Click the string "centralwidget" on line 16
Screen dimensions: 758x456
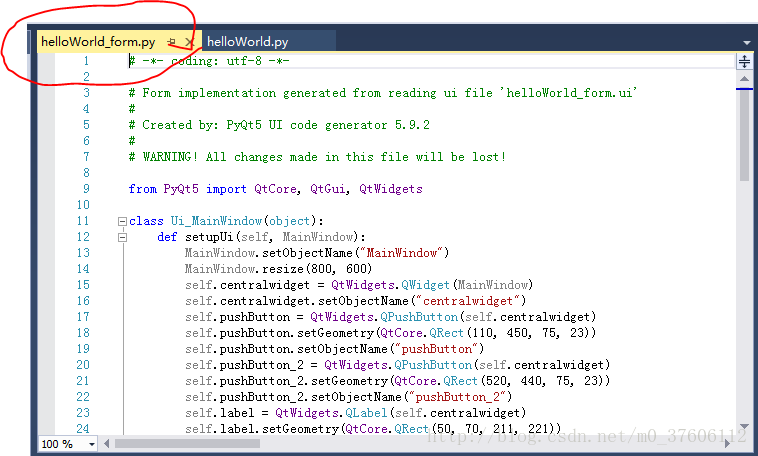tap(467, 301)
